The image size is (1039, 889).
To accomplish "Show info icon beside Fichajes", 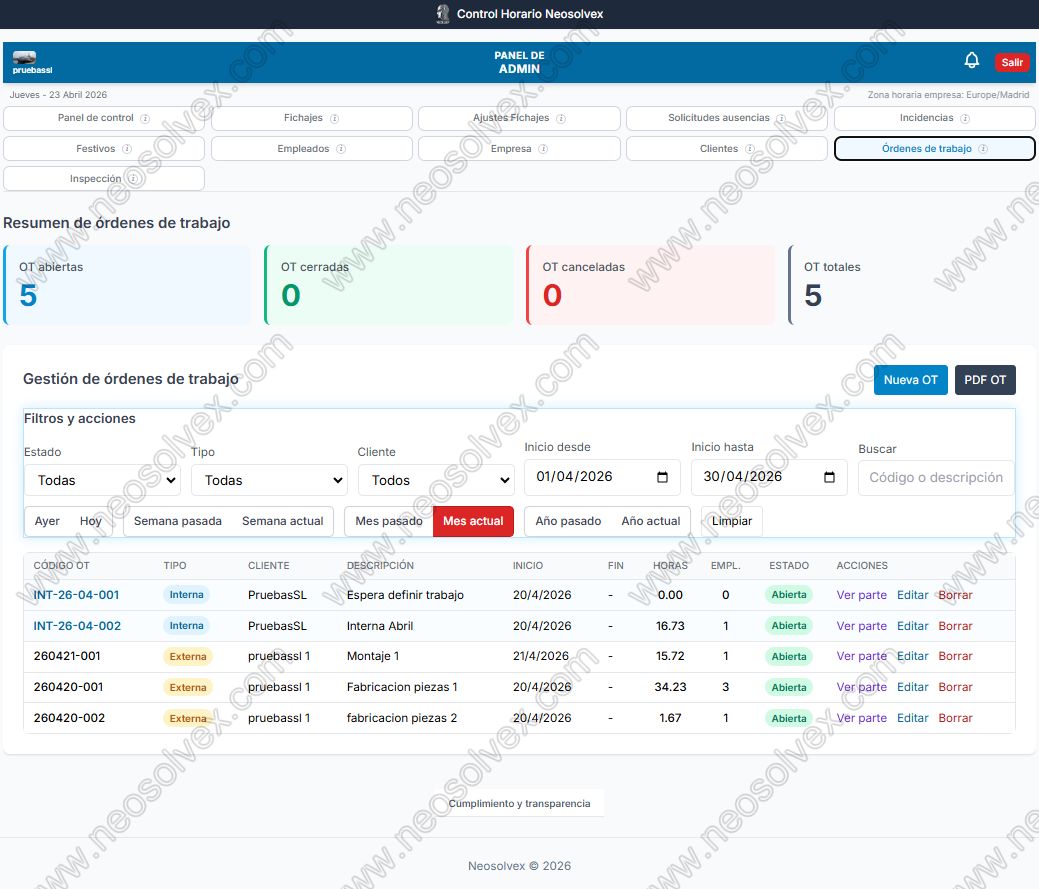I will click(335, 119).
